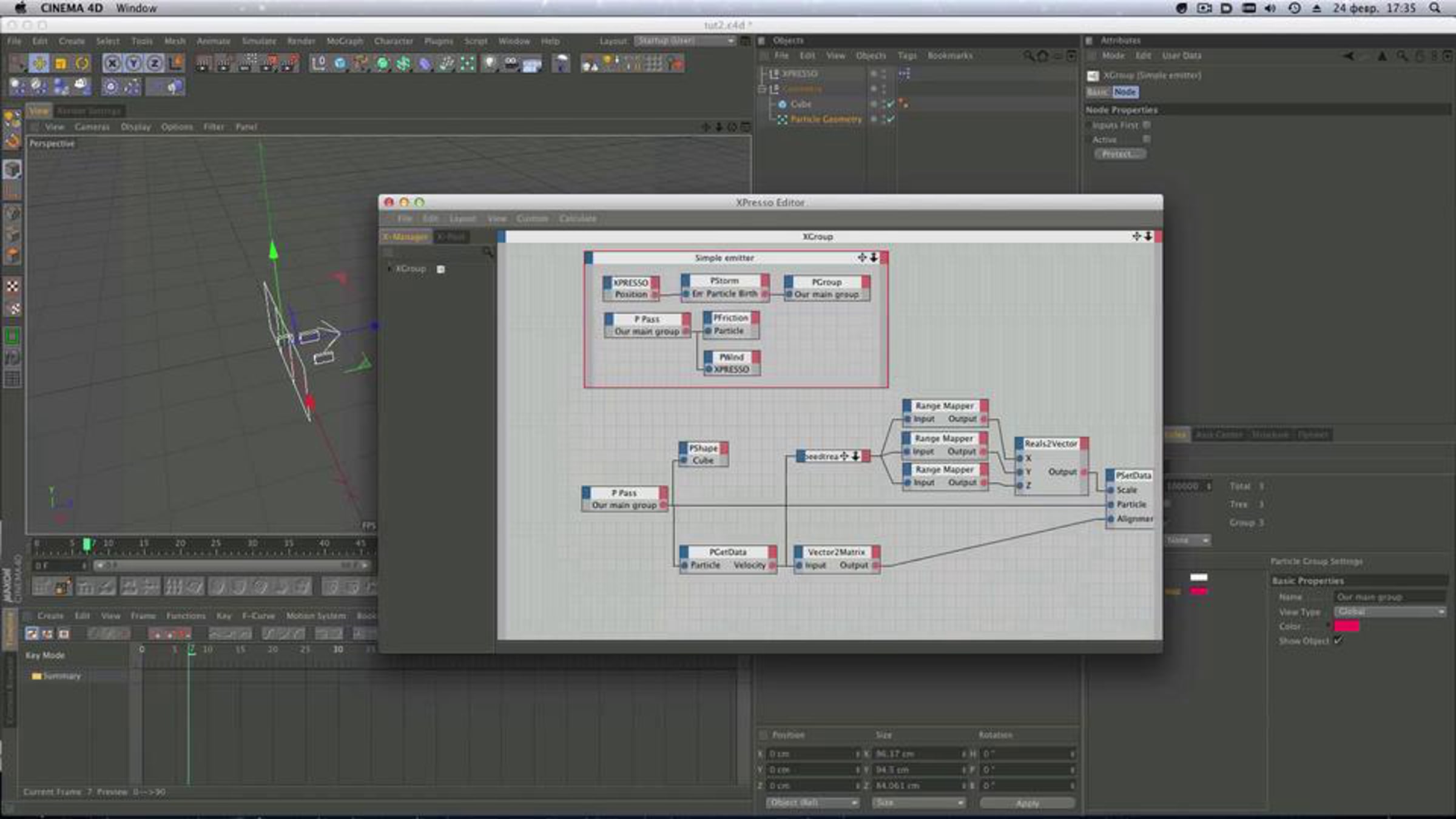
Task: Toggle the Show Object checkbox
Action: pos(1338,641)
